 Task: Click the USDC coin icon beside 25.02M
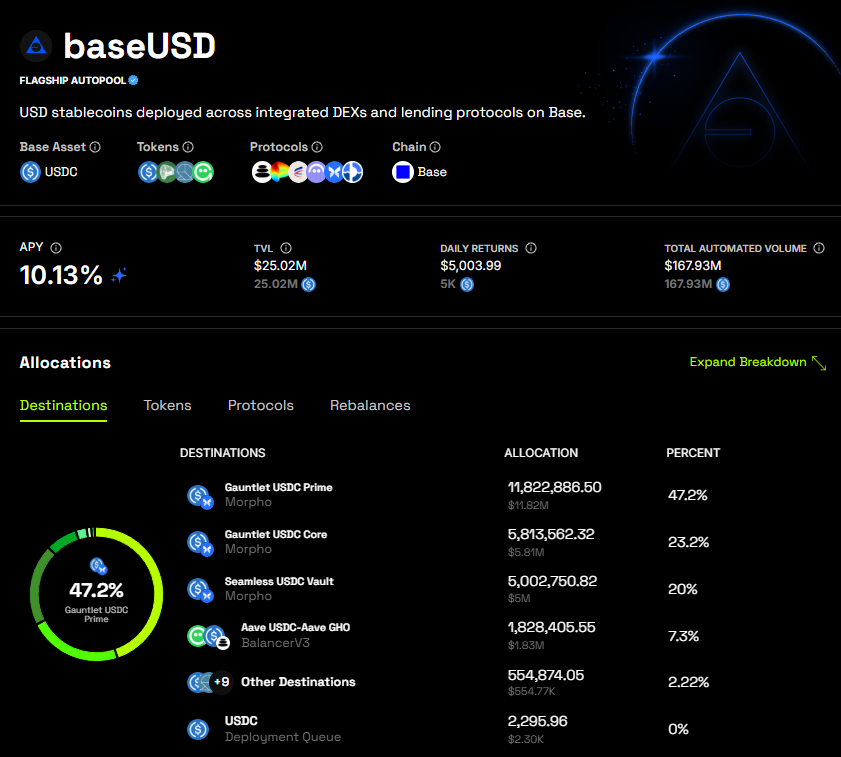click(309, 284)
